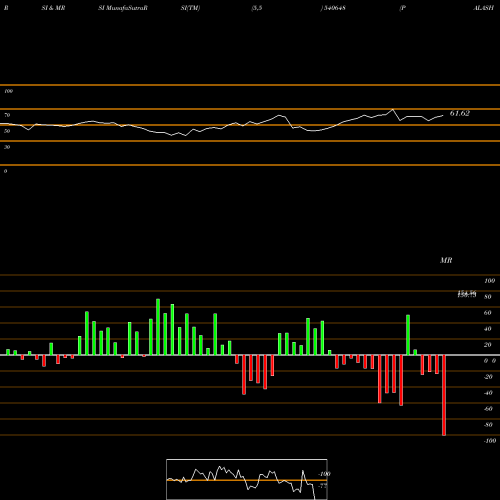
Task: Click the isolated tall green bar near right end
Action: (x=408, y=335)
